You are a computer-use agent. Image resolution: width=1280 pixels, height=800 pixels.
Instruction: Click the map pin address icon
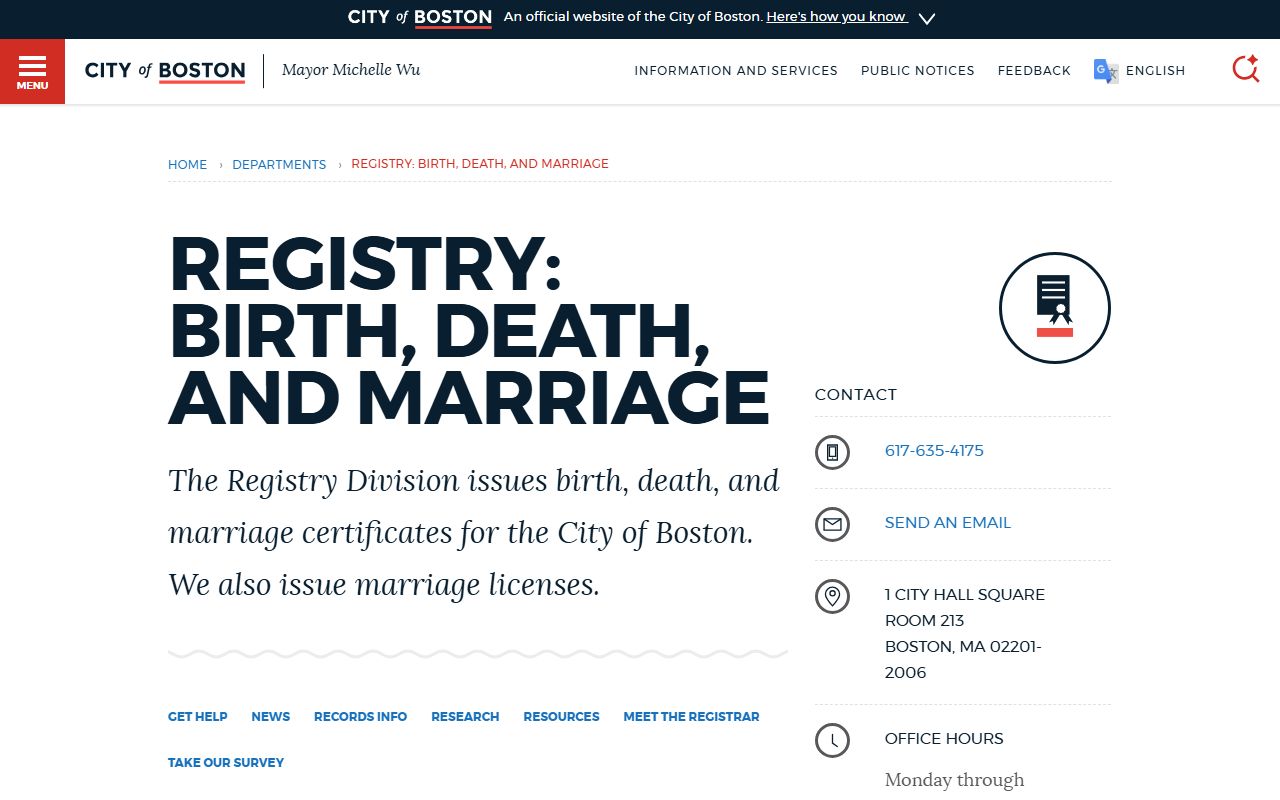coord(832,596)
